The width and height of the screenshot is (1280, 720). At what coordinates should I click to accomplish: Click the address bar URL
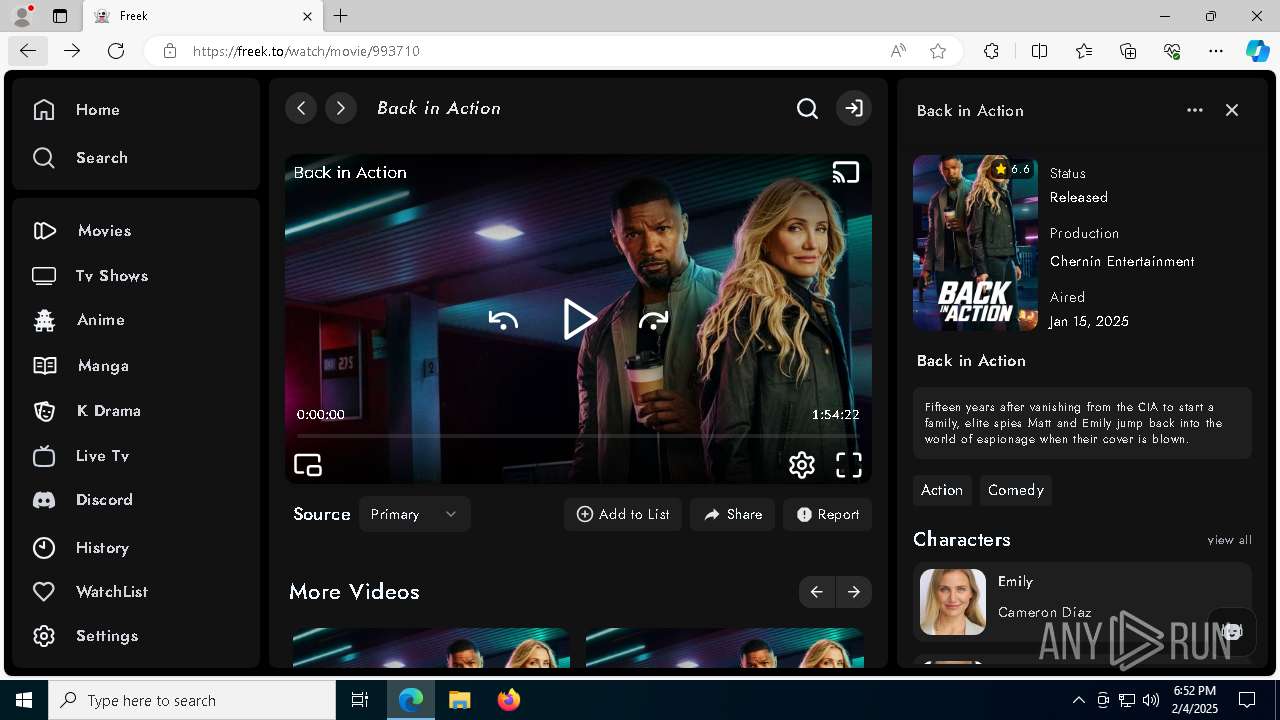click(x=306, y=51)
